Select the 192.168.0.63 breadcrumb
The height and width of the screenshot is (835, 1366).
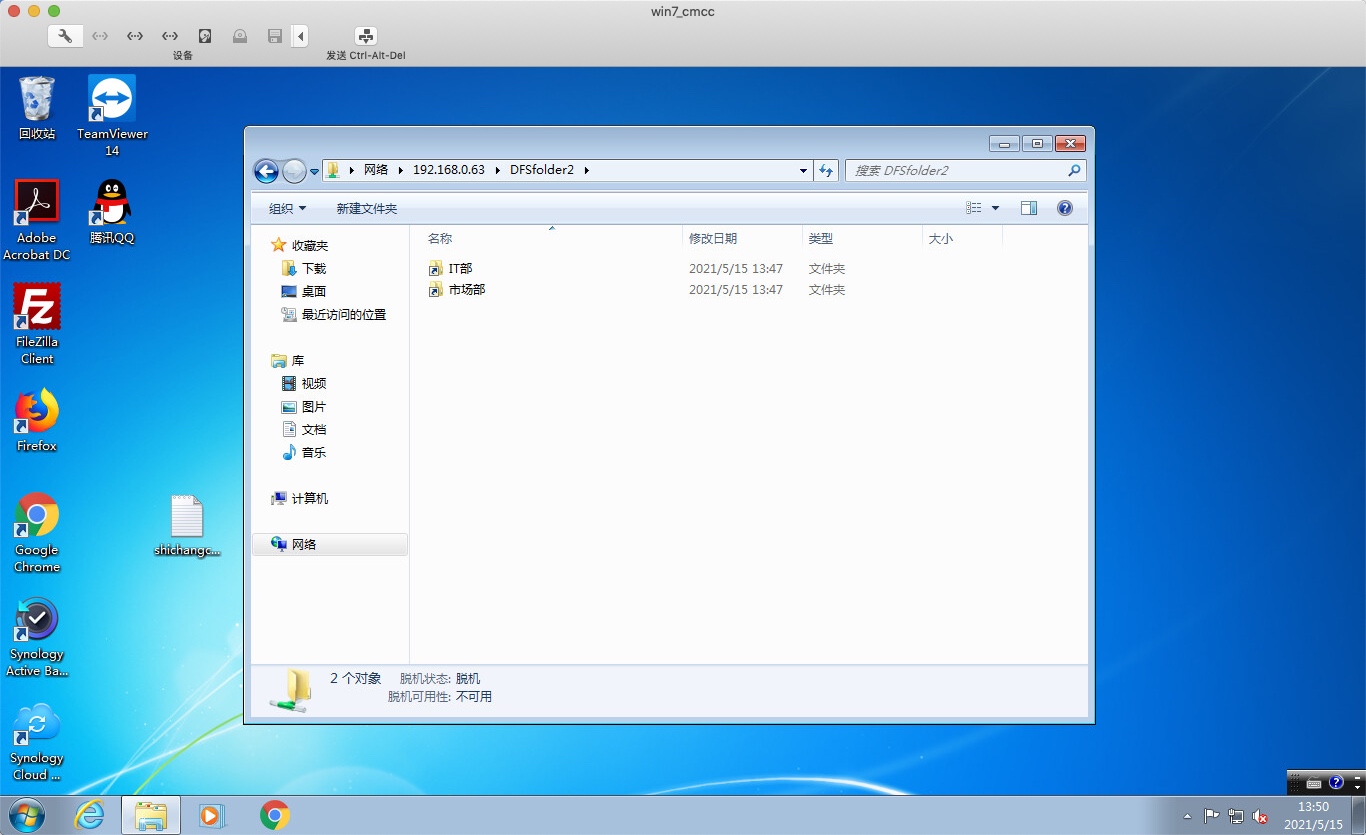[x=448, y=170]
